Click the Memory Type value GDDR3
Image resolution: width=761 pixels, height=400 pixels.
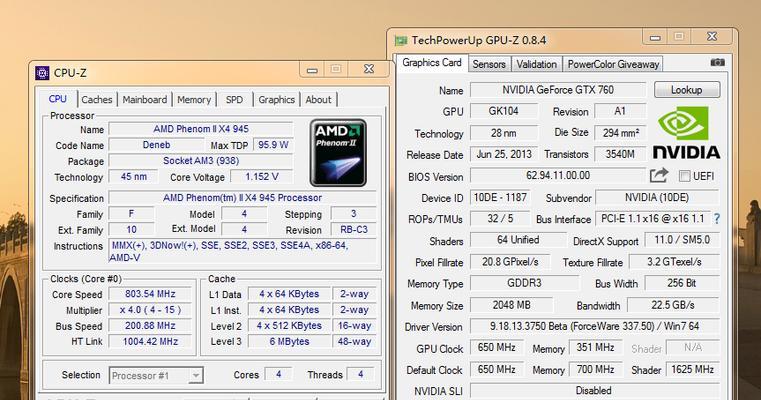pos(524,283)
